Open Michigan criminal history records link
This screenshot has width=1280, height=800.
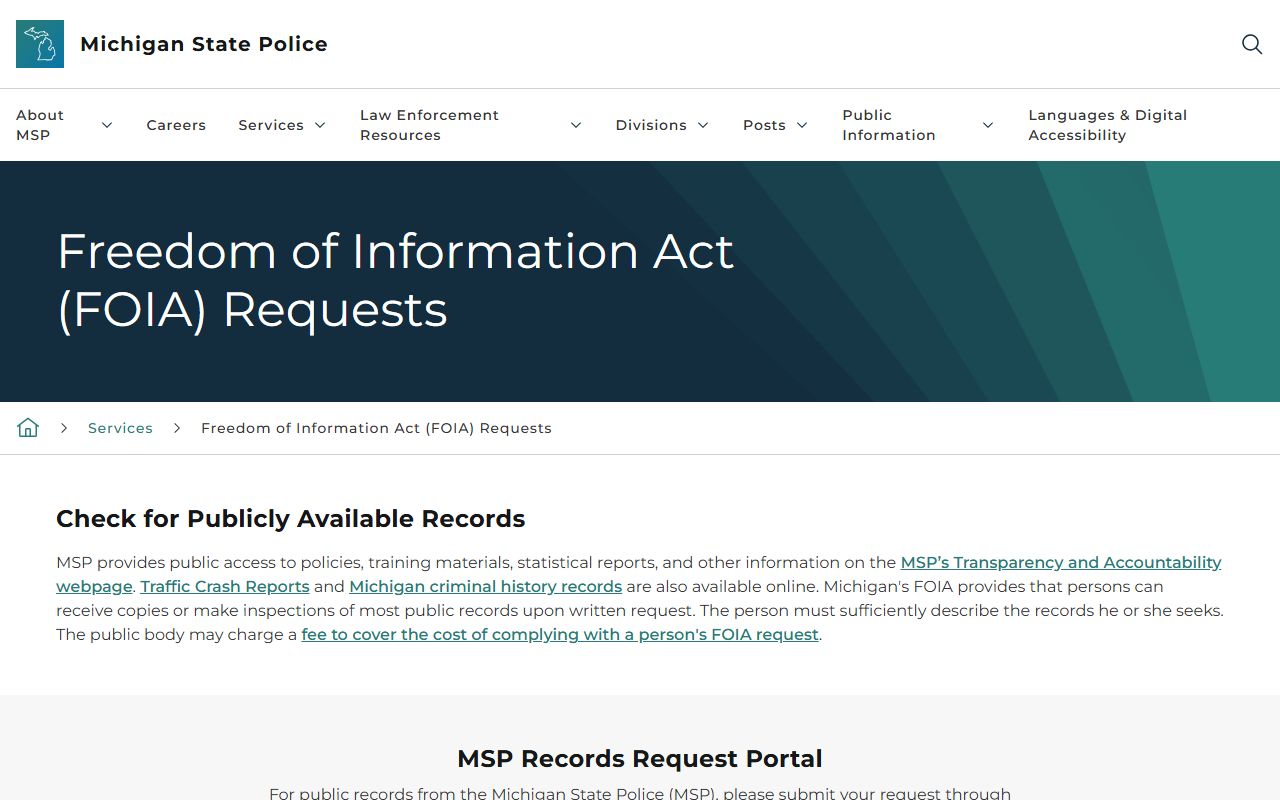(x=486, y=586)
